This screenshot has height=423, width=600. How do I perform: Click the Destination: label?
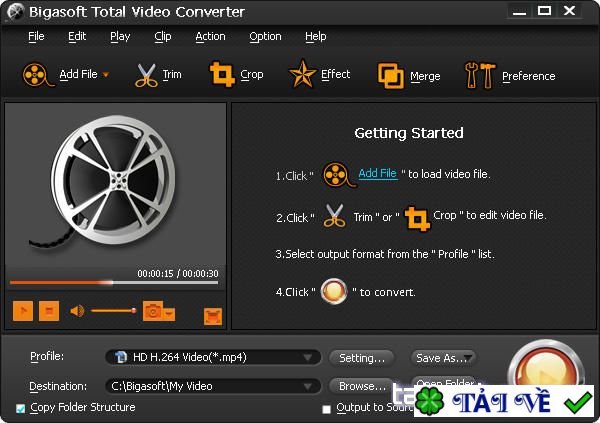tap(58, 386)
